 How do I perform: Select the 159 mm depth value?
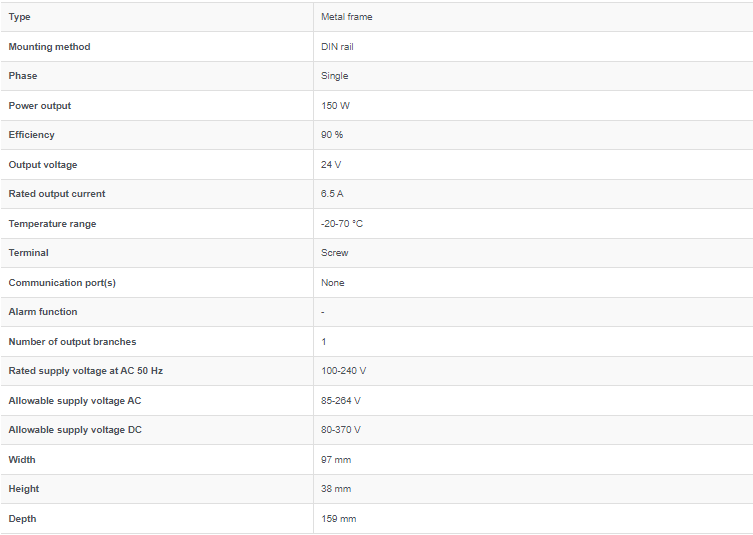click(x=338, y=519)
